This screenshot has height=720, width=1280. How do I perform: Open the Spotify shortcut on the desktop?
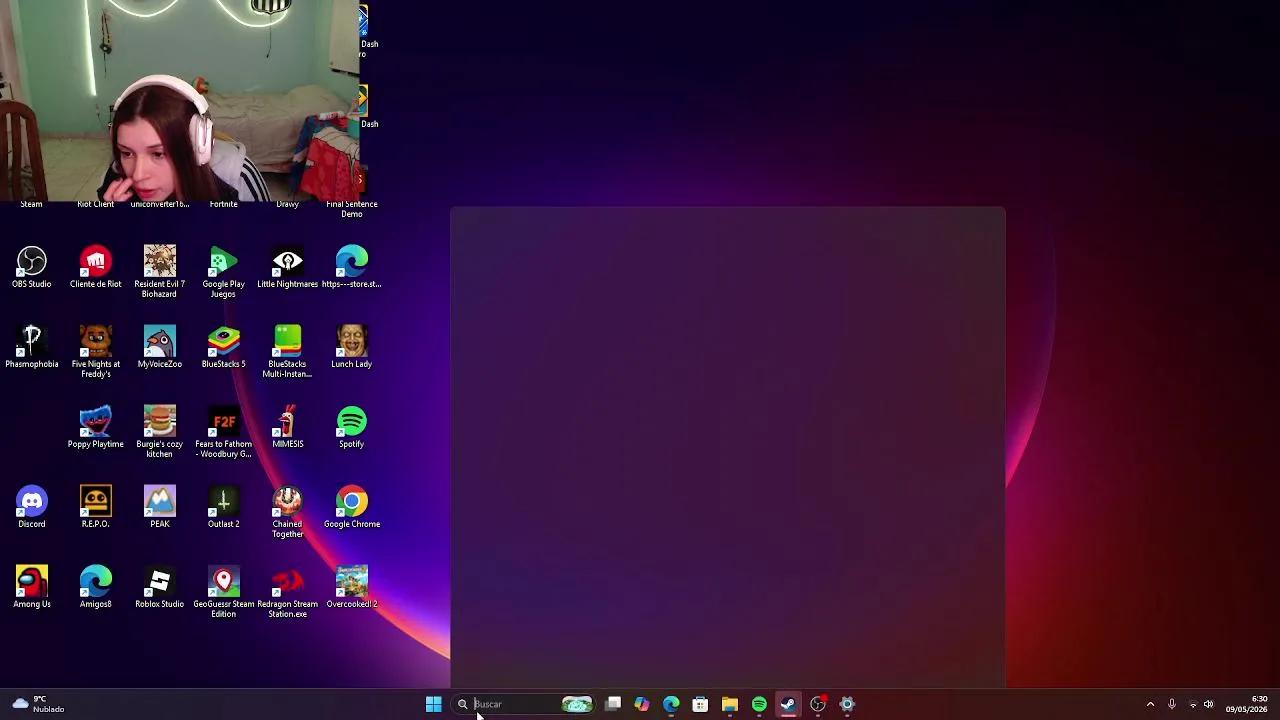(351, 427)
